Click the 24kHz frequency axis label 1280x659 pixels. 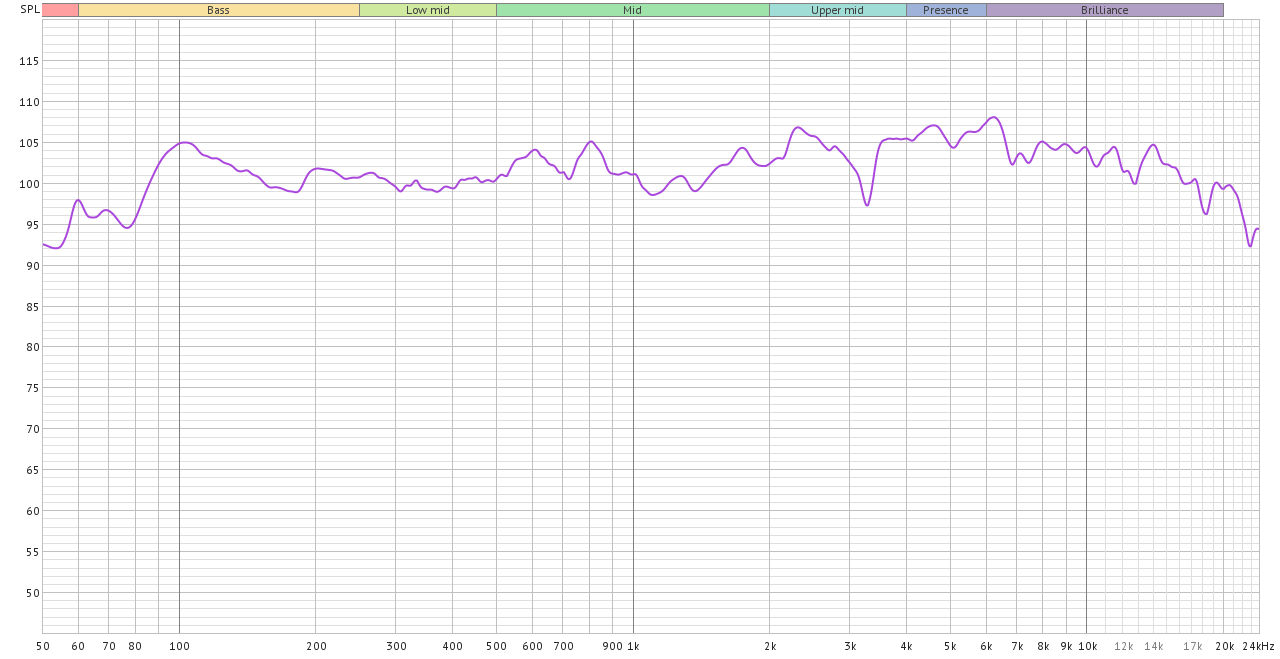(1261, 646)
